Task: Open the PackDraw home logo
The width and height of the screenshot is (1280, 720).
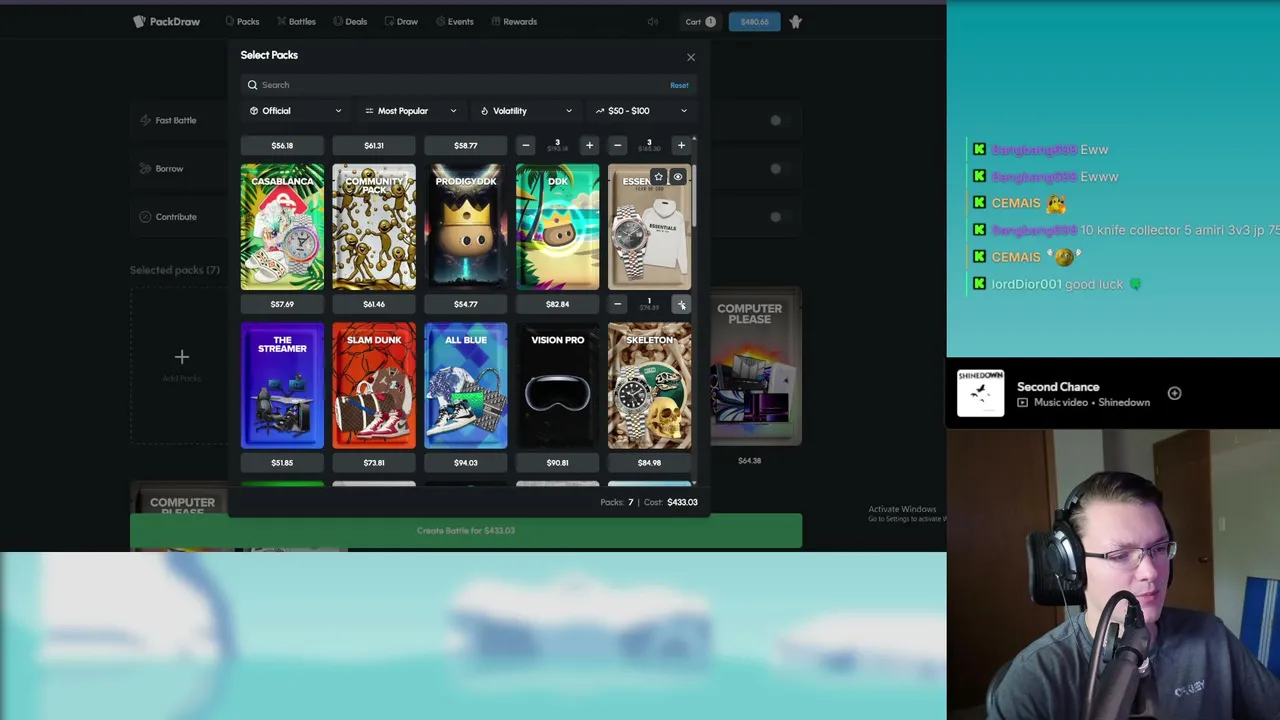Action: tap(167, 21)
